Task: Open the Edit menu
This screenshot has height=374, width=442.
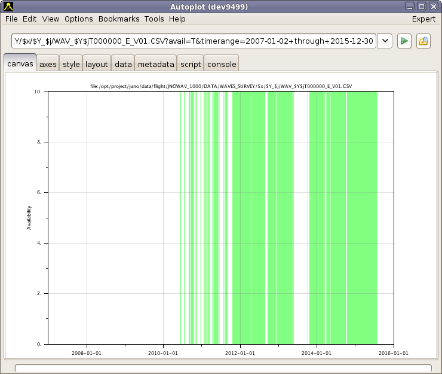Action: [29, 19]
